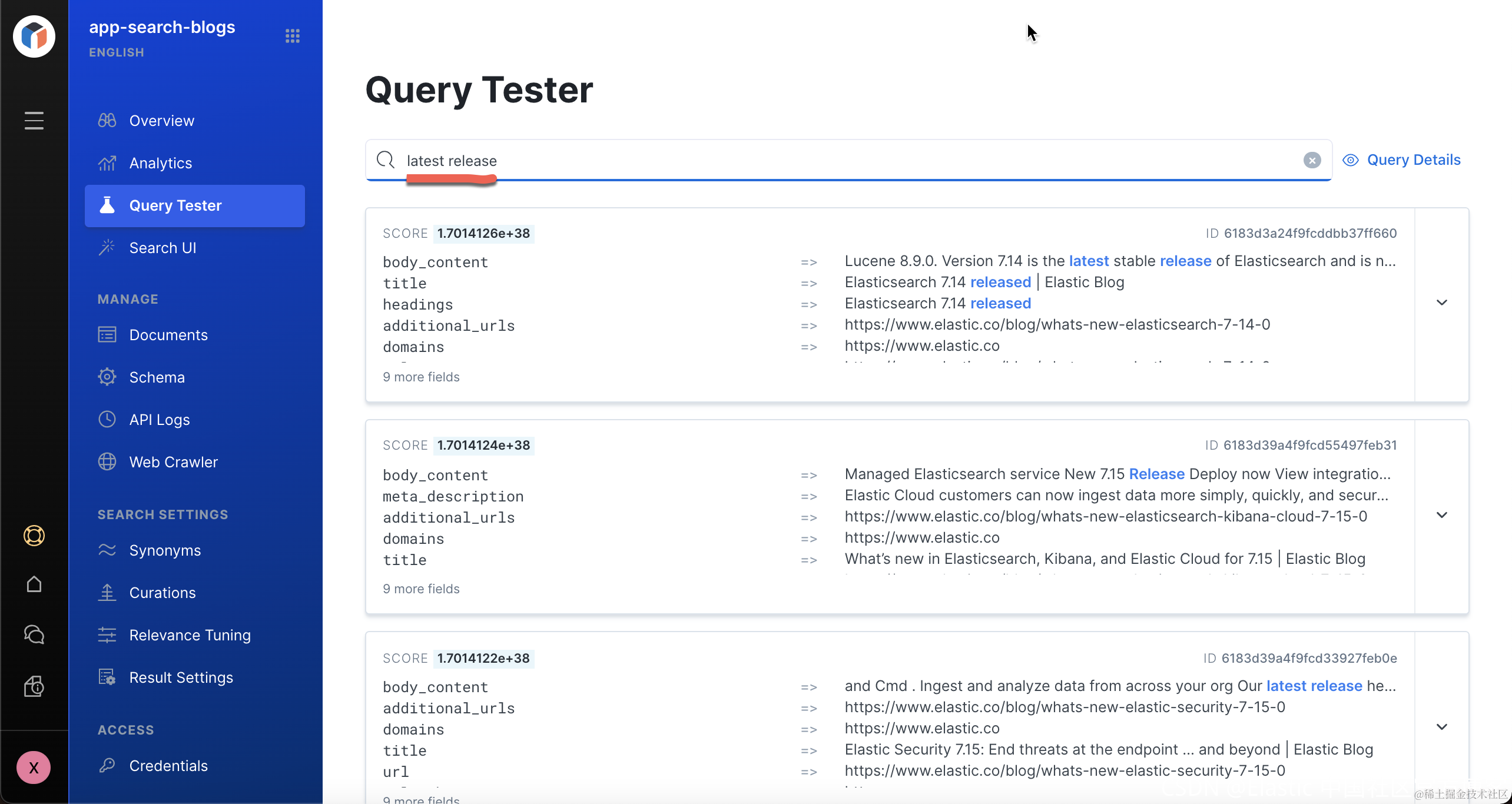
Task: Expand the first search result
Action: tap(1441, 303)
